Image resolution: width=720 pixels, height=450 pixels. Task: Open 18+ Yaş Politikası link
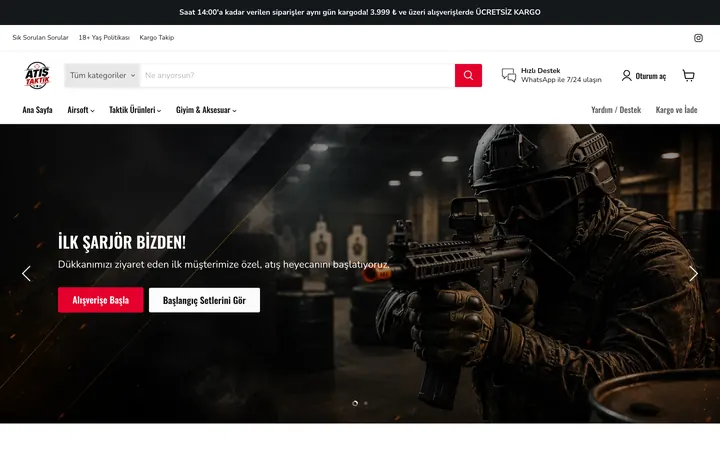tap(104, 38)
